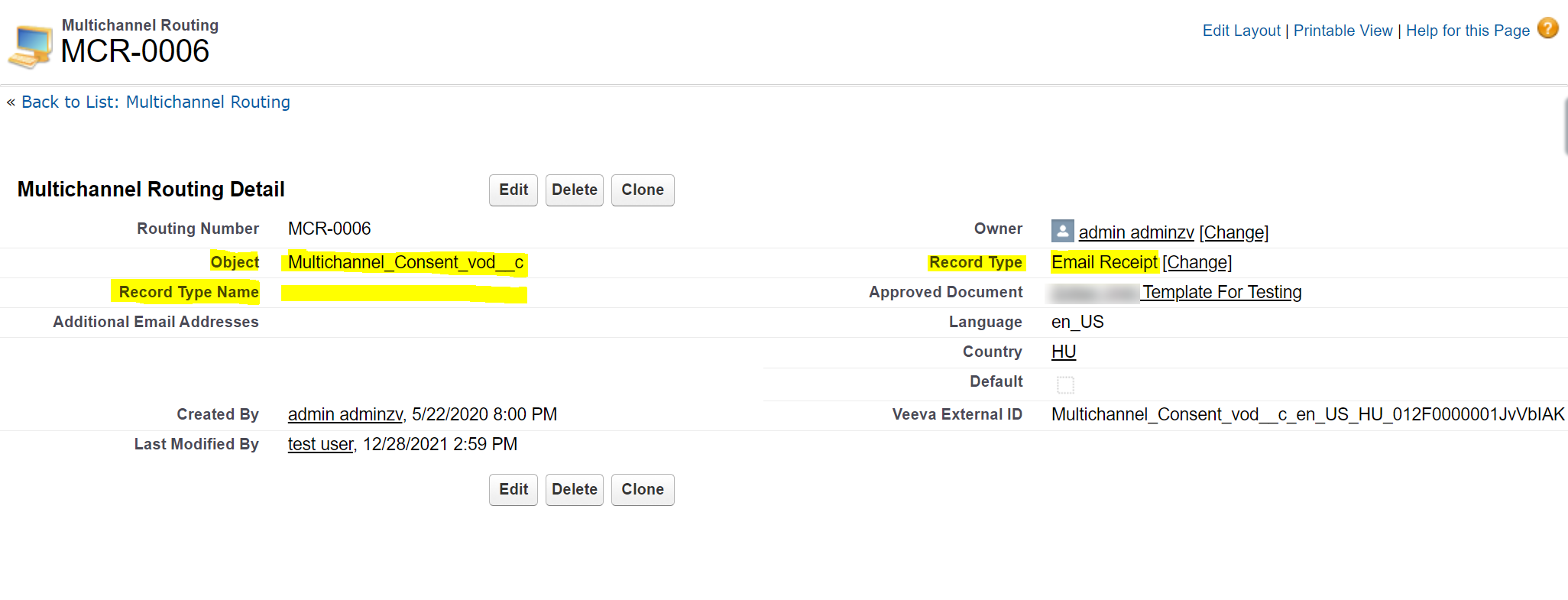Open the Edit Layout link
The width and height of the screenshot is (1568, 600).
point(1241,31)
